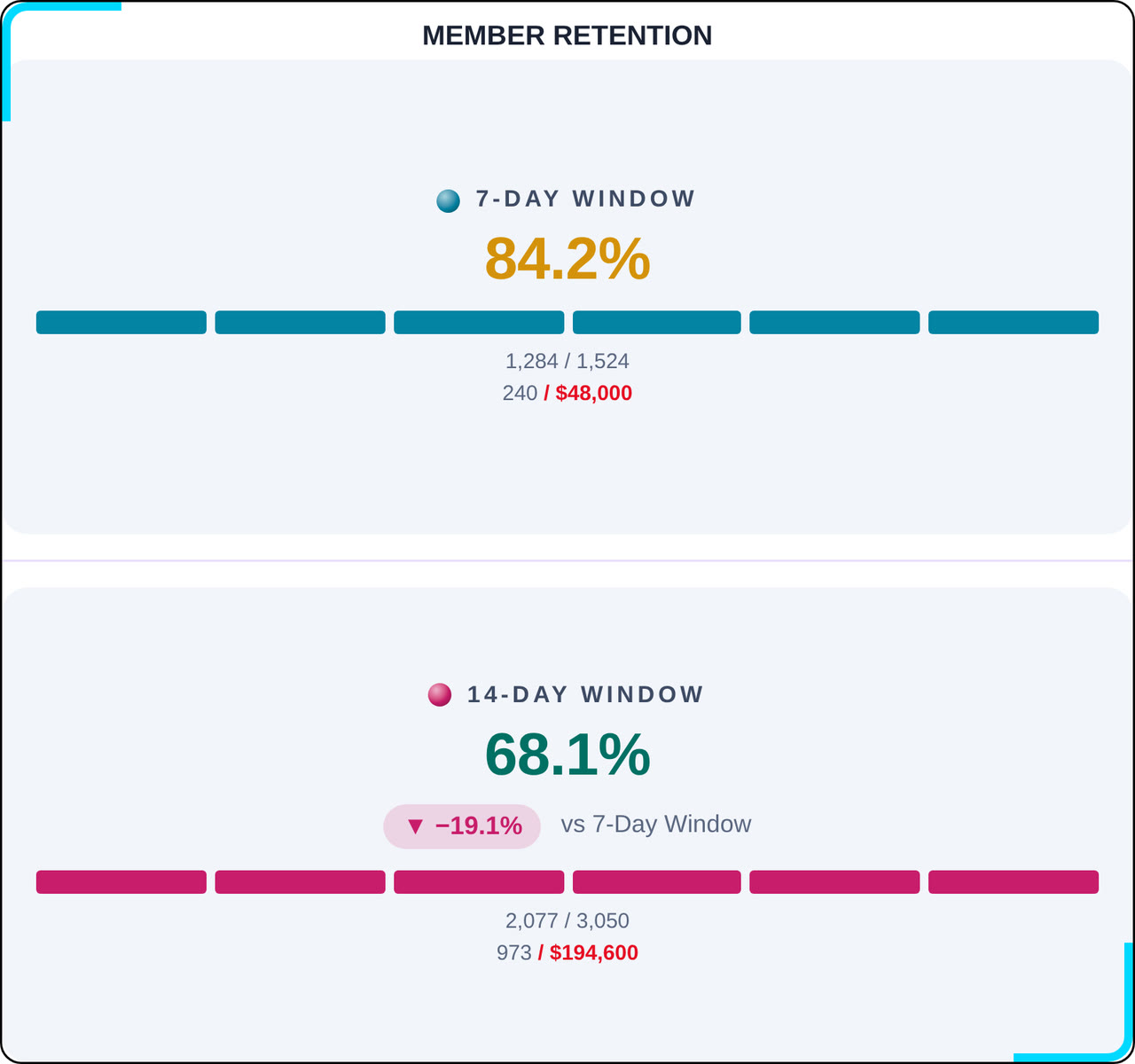Click the teal sphere beside 7-Day Window
The image size is (1135, 1064).
pos(449,201)
